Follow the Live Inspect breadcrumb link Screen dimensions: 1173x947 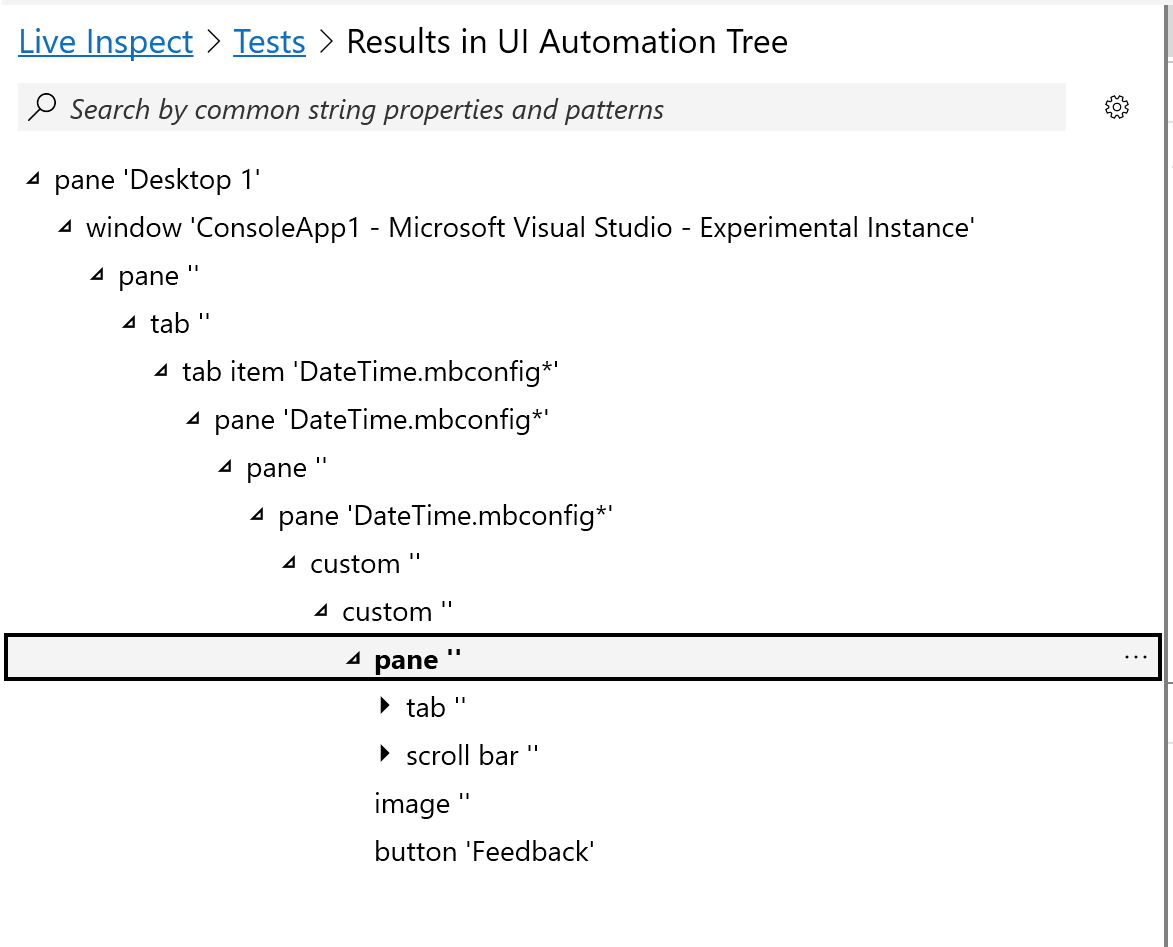[x=105, y=42]
